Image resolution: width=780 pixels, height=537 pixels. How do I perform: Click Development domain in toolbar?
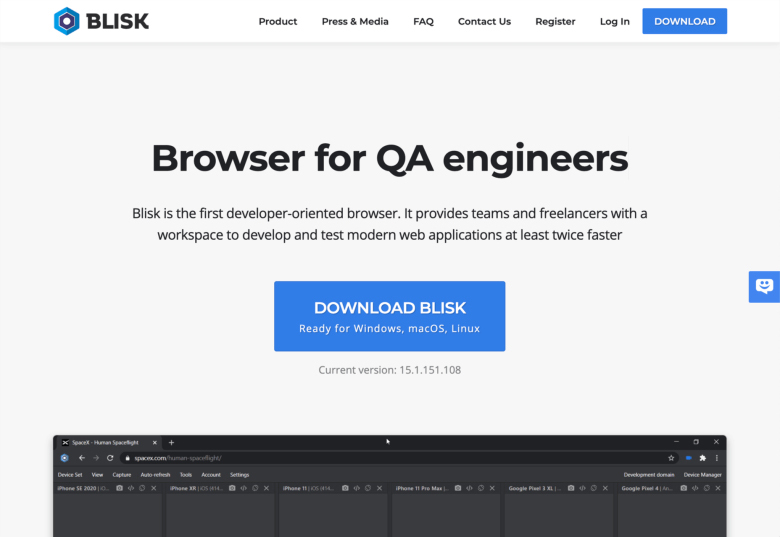pyautogui.click(x=649, y=475)
